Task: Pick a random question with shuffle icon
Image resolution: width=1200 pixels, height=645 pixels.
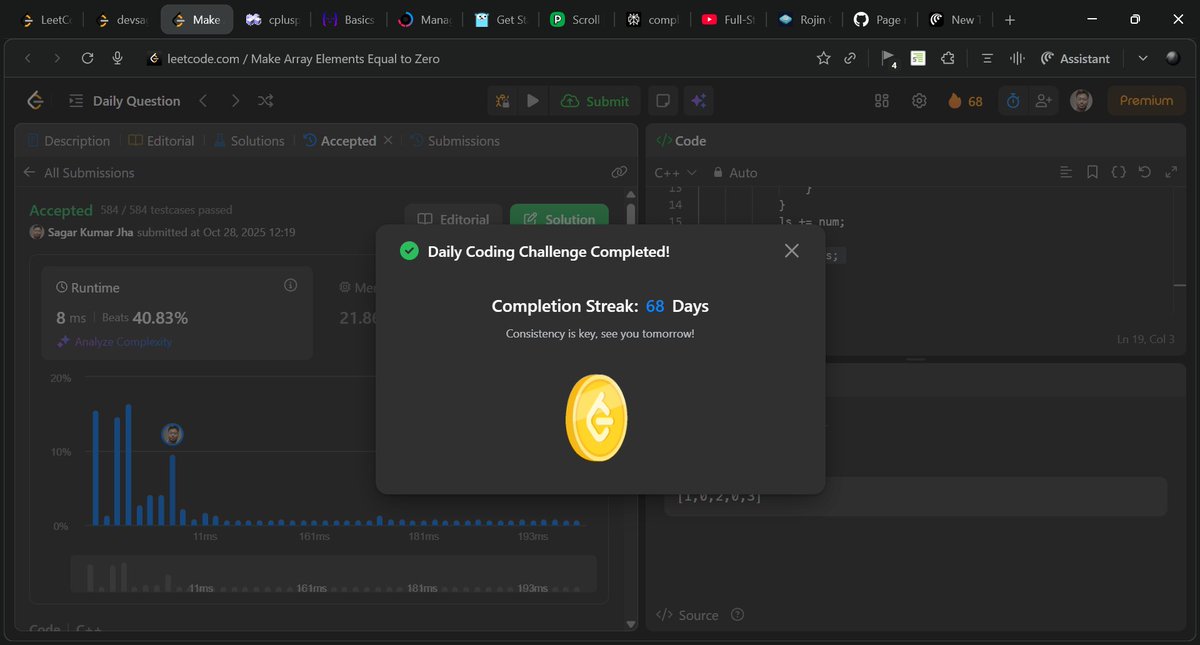Action: coord(265,101)
